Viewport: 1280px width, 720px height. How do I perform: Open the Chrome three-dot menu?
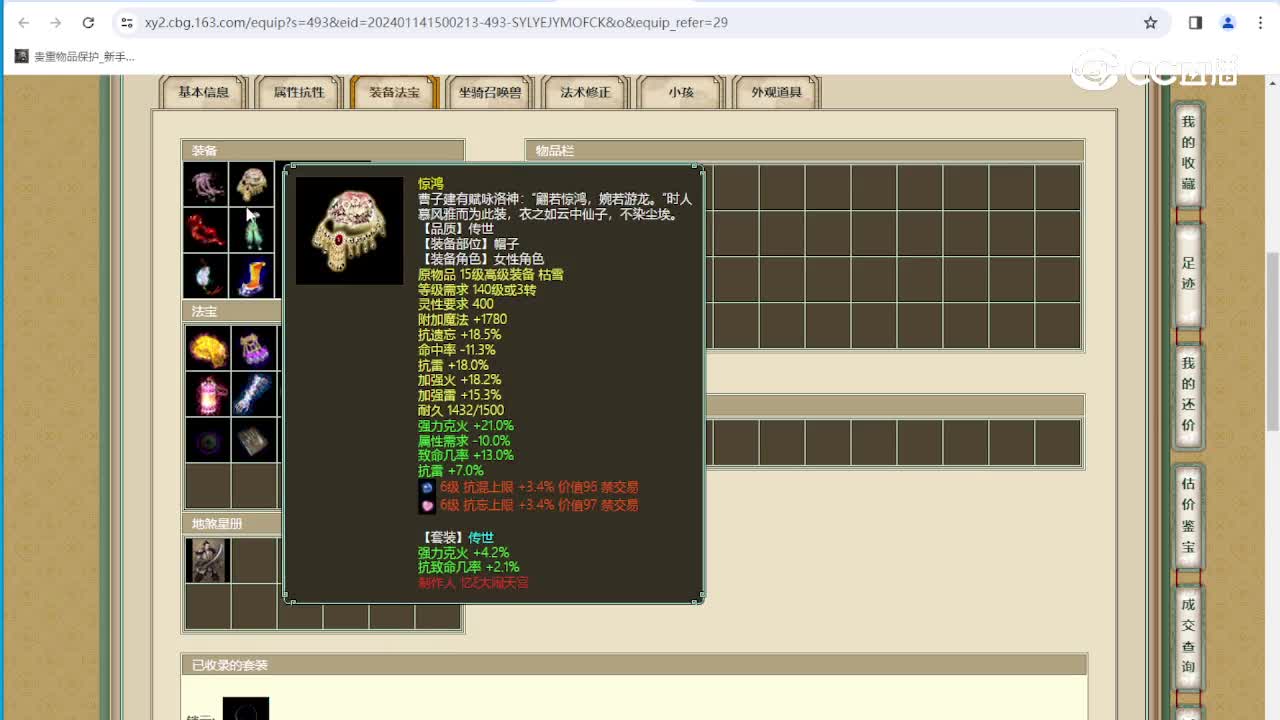tap(1260, 22)
